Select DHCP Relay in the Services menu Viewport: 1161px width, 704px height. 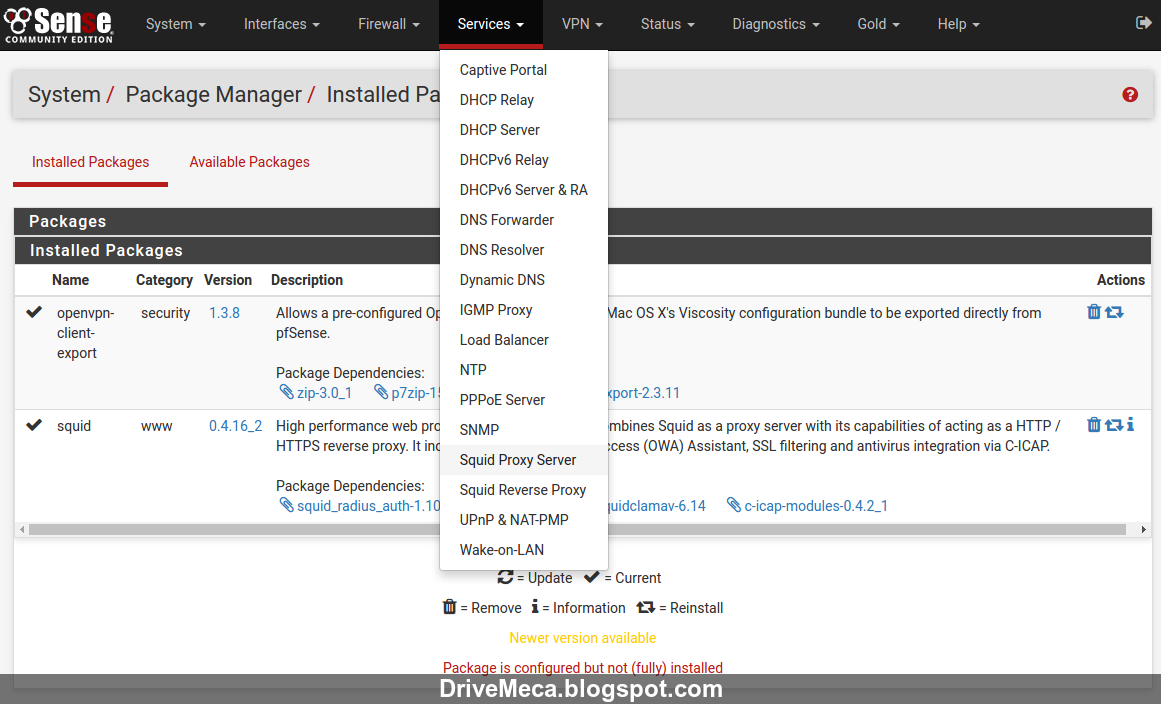(x=523, y=100)
